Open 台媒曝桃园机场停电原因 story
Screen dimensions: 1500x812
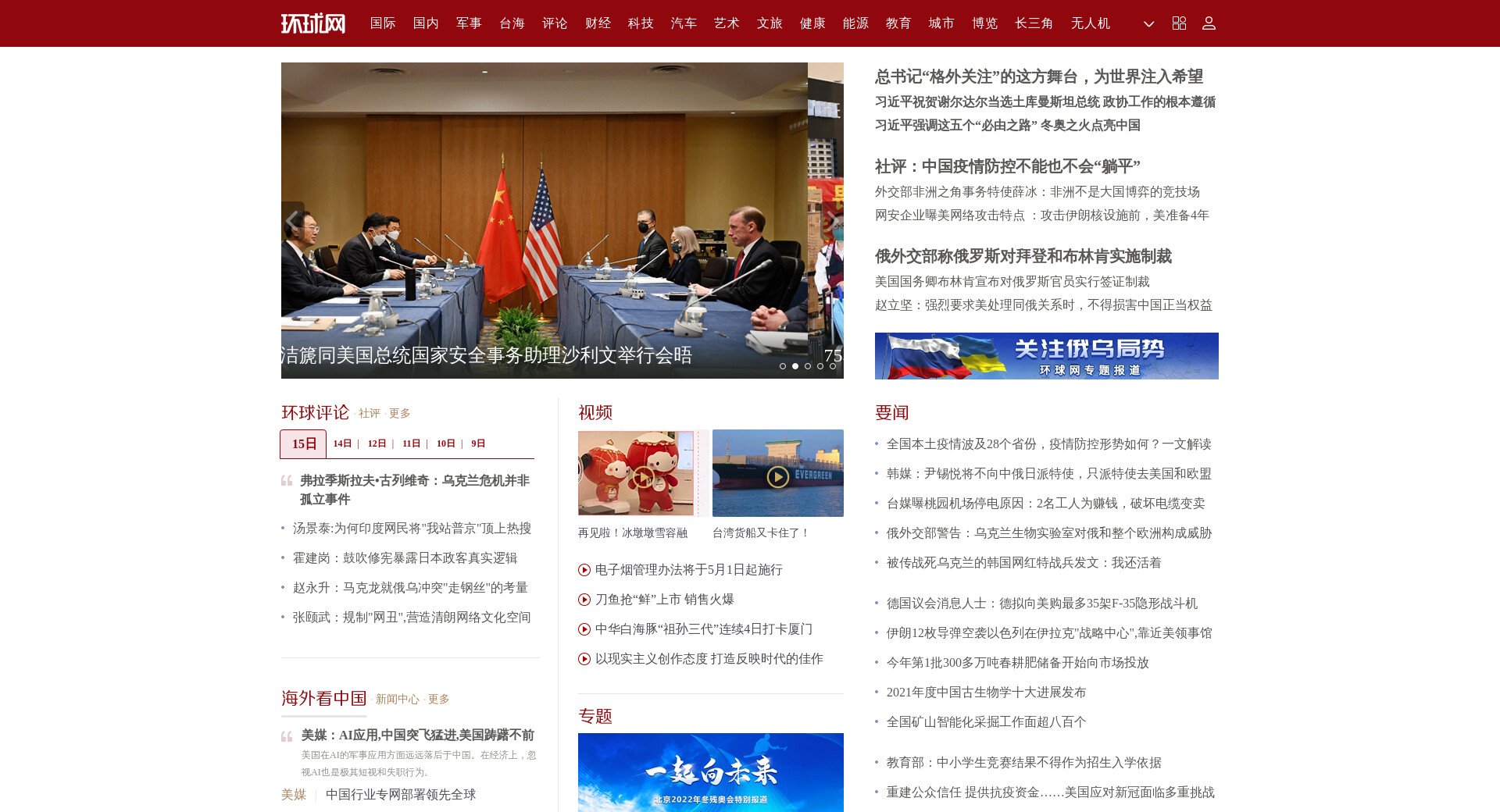point(1046,504)
